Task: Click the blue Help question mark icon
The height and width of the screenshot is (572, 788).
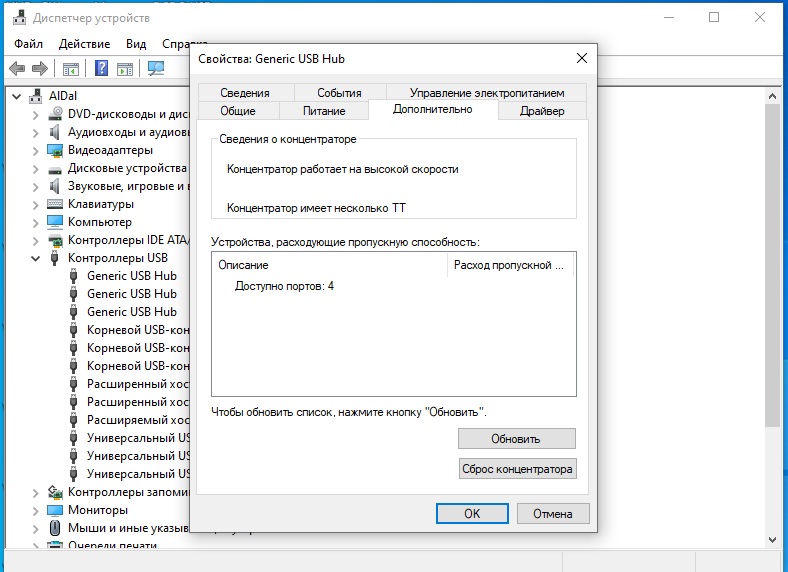Action: [101, 69]
